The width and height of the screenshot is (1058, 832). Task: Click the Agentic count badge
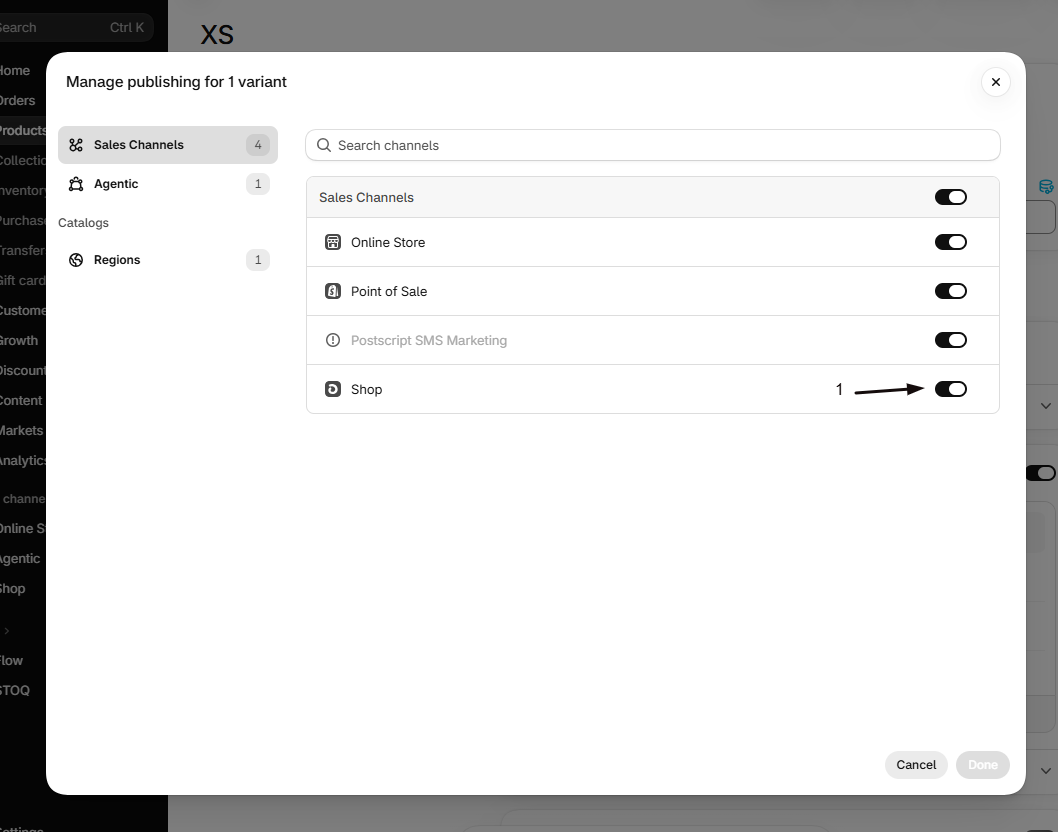coord(258,184)
